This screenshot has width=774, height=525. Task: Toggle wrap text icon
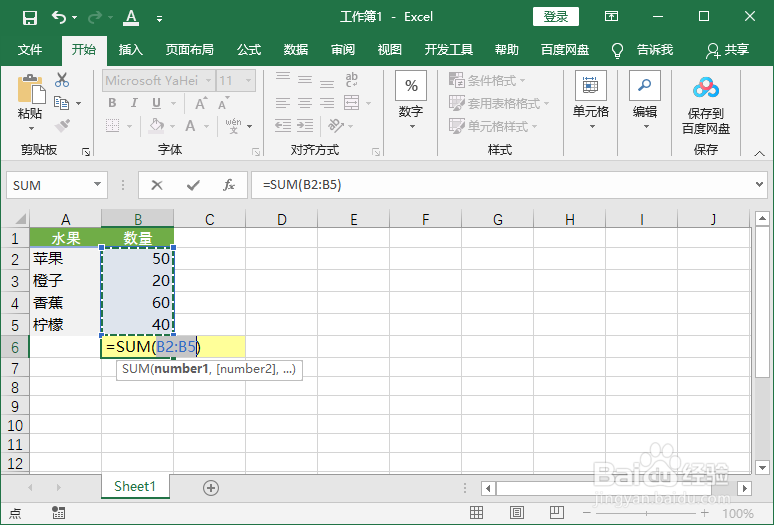pyautogui.click(x=351, y=79)
